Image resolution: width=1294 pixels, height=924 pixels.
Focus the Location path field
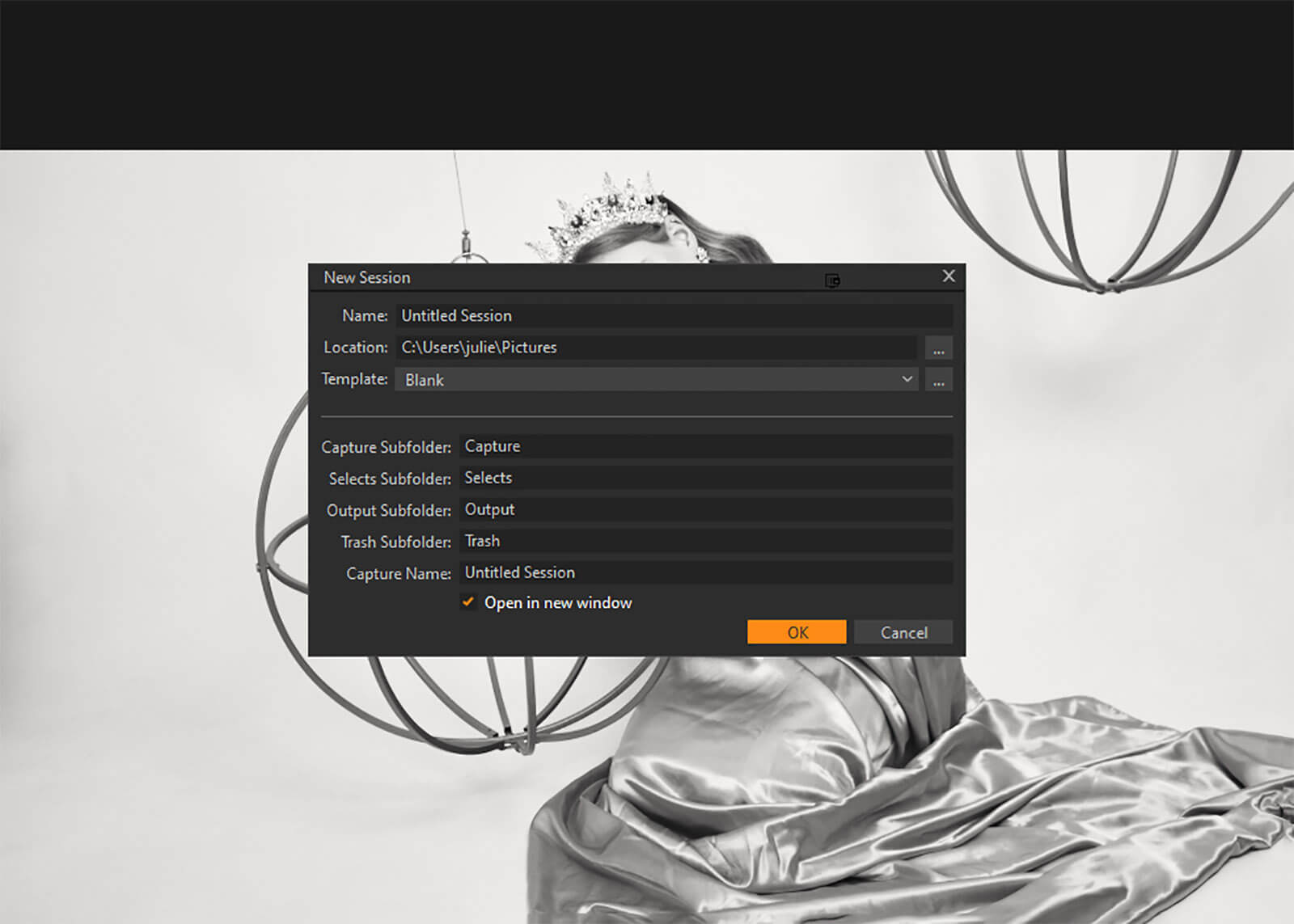pyautogui.click(x=656, y=348)
